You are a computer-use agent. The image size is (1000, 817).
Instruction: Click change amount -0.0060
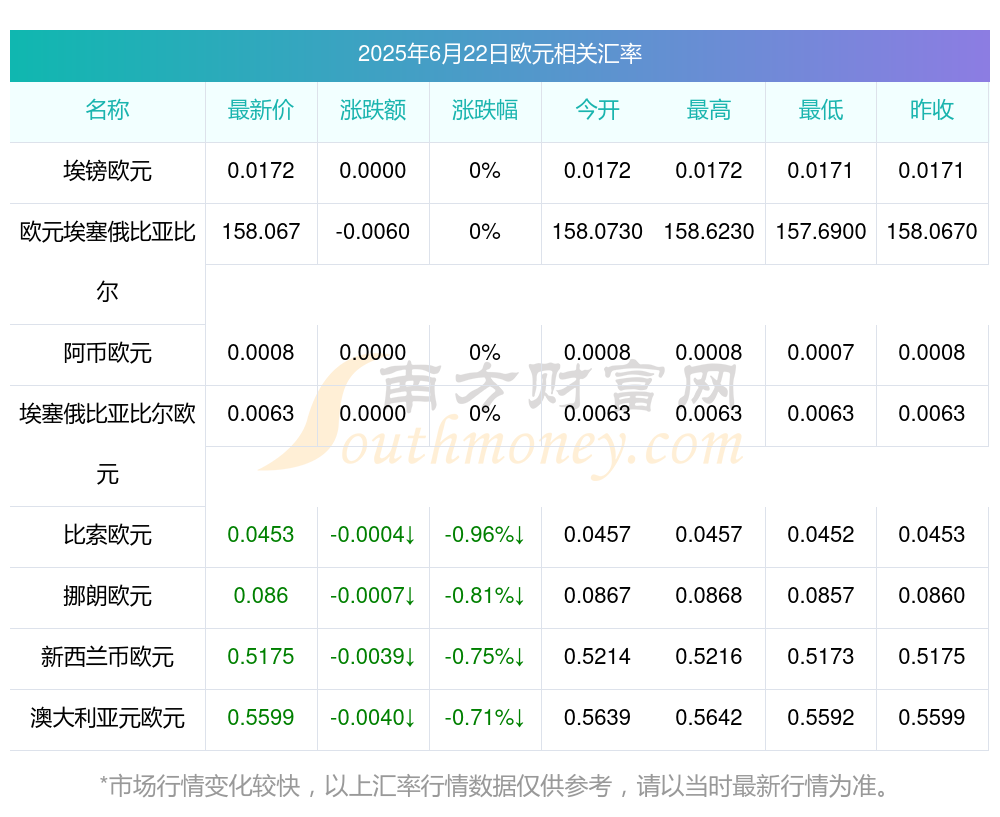pyautogui.click(x=372, y=232)
